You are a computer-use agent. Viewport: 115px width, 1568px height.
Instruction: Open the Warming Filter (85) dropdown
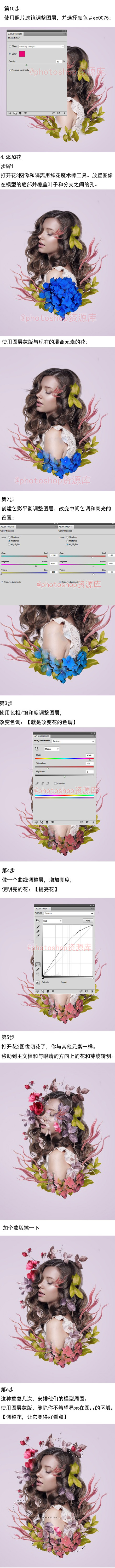pos(41,46)
